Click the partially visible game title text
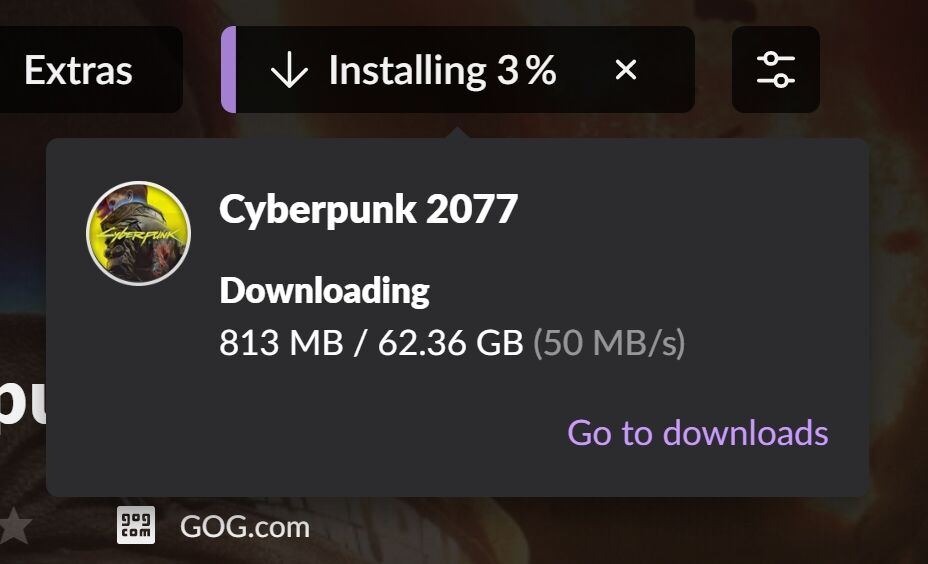Image resolution: width=928 pixels, height=564 pixels. coord(22,402)
